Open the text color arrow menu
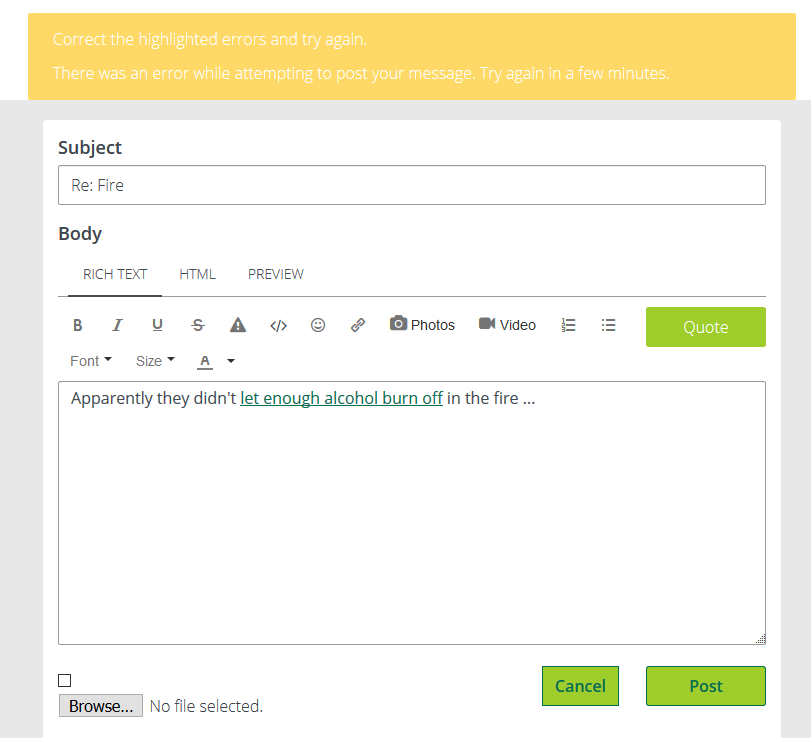This screenshot has height=738, width=811. pyautogui.click(x=231, y=361)
